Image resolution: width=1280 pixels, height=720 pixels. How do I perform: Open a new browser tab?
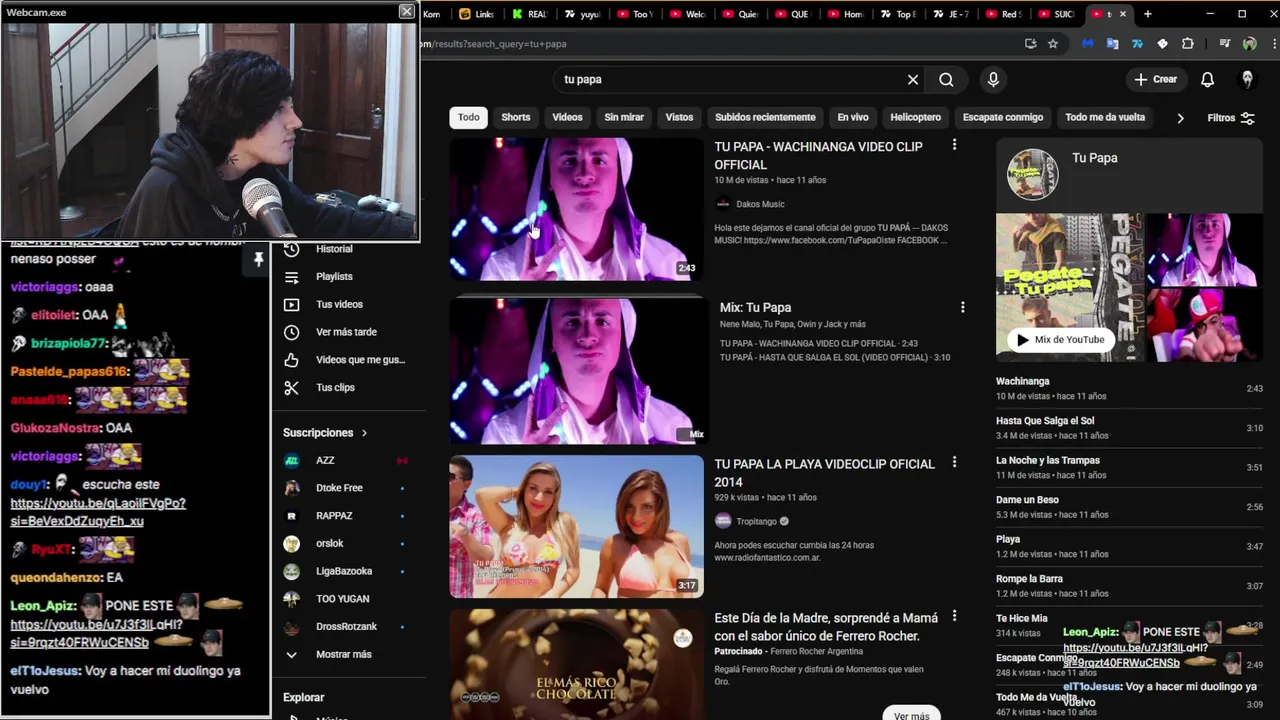pos(1148,14)
